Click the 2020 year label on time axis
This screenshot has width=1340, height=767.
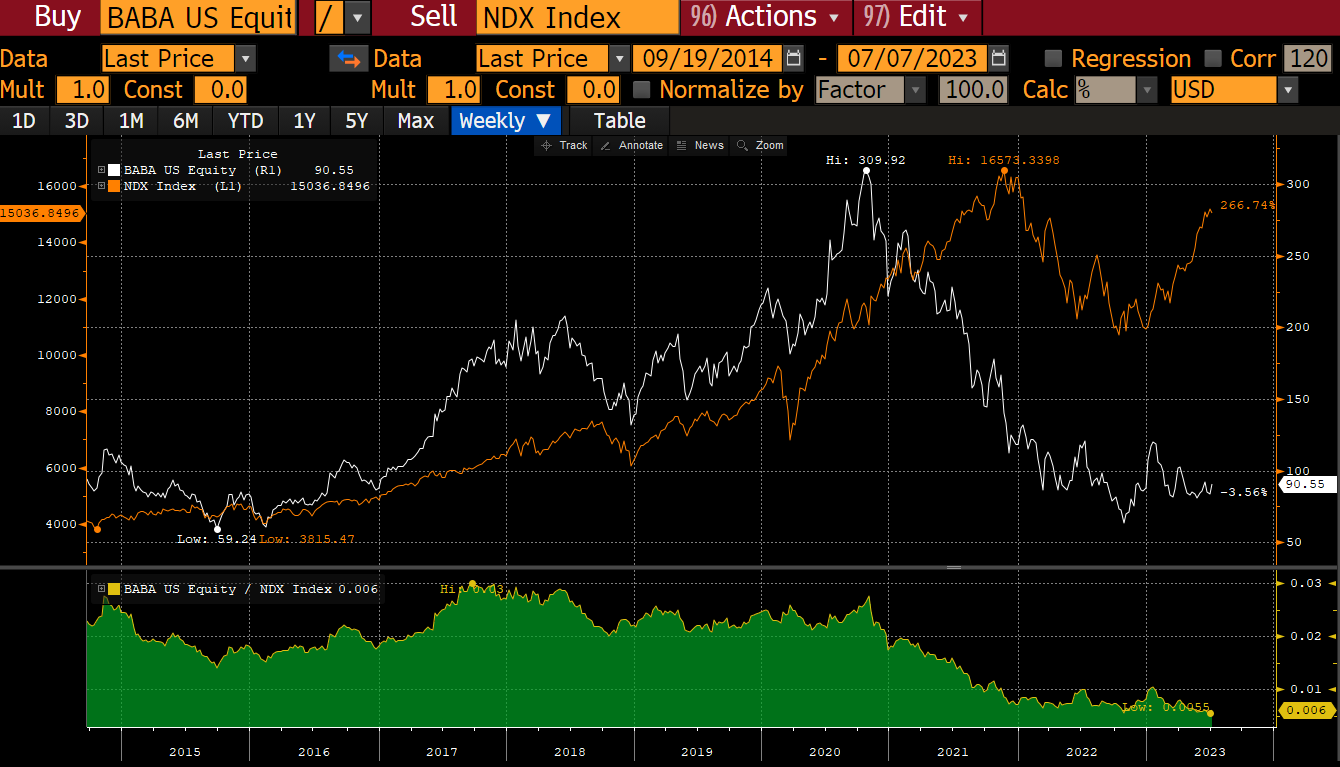click(x=825, y=751)
